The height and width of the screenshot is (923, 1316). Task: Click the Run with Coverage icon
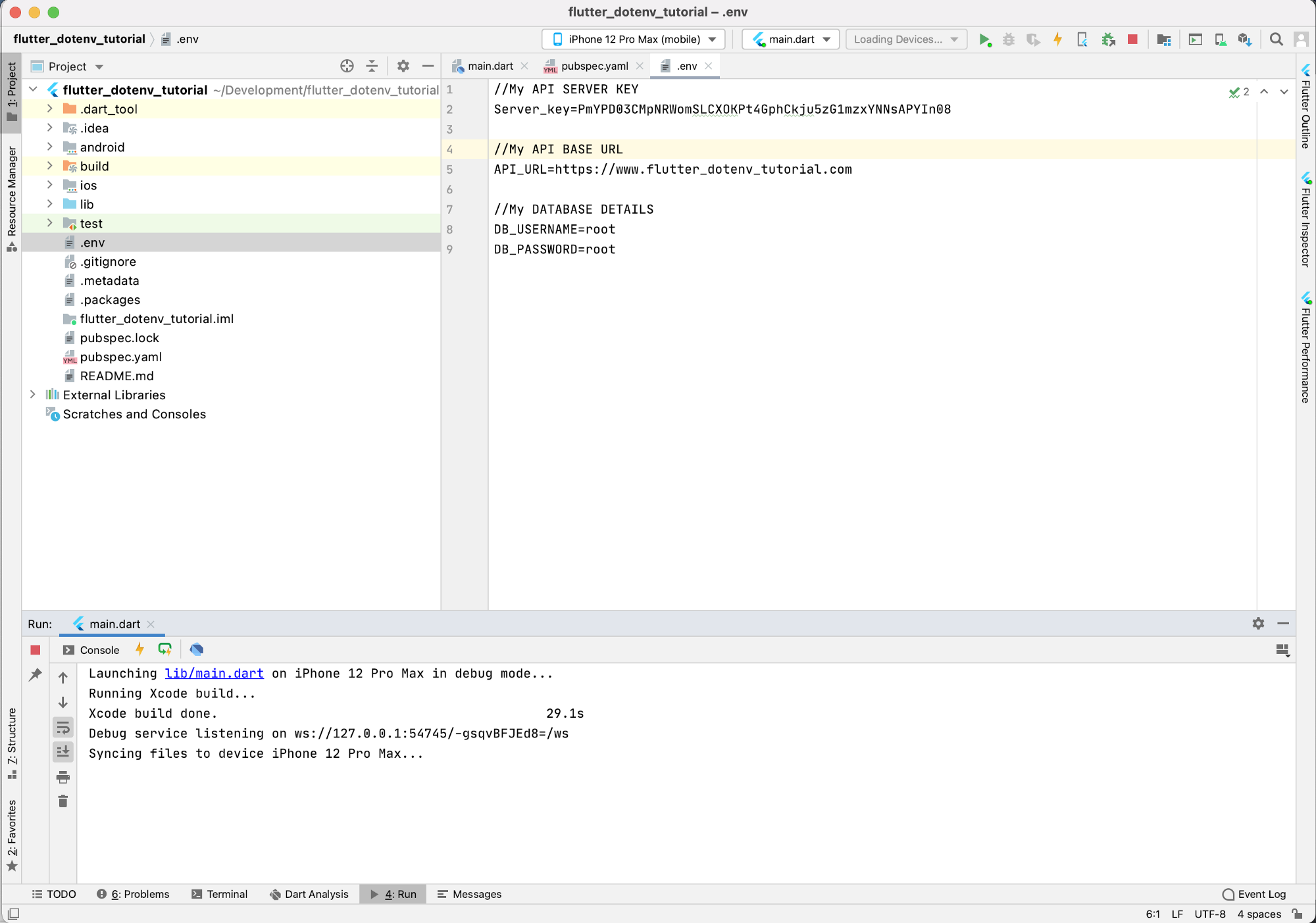tap(1033, 39)
